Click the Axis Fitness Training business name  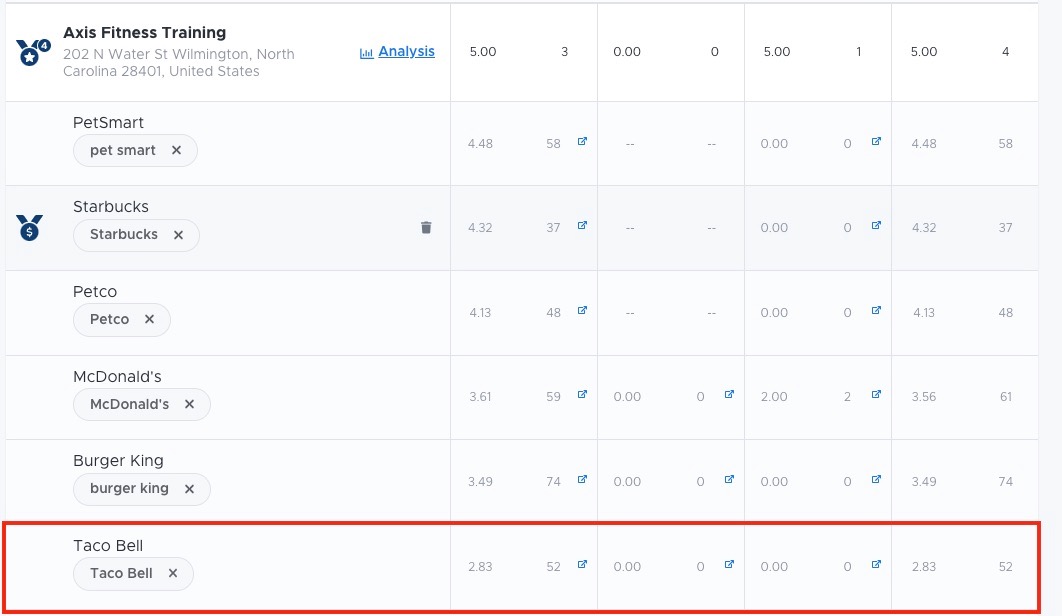tap(144, 33)
